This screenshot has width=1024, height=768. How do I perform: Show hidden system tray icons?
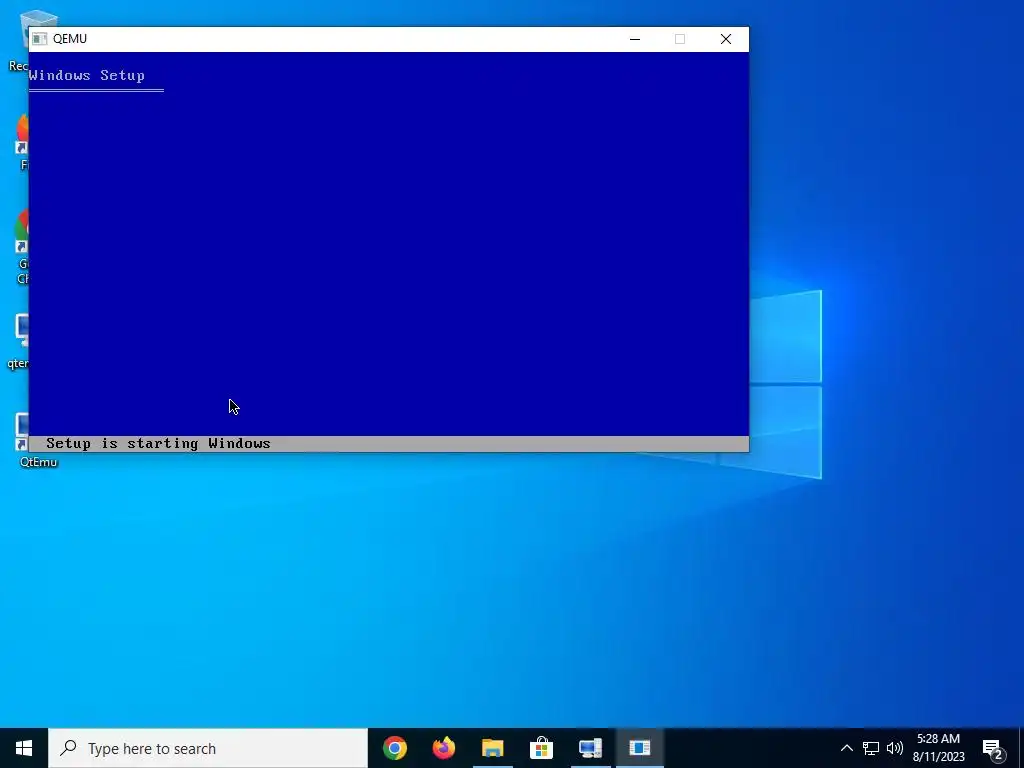point(846,748)
